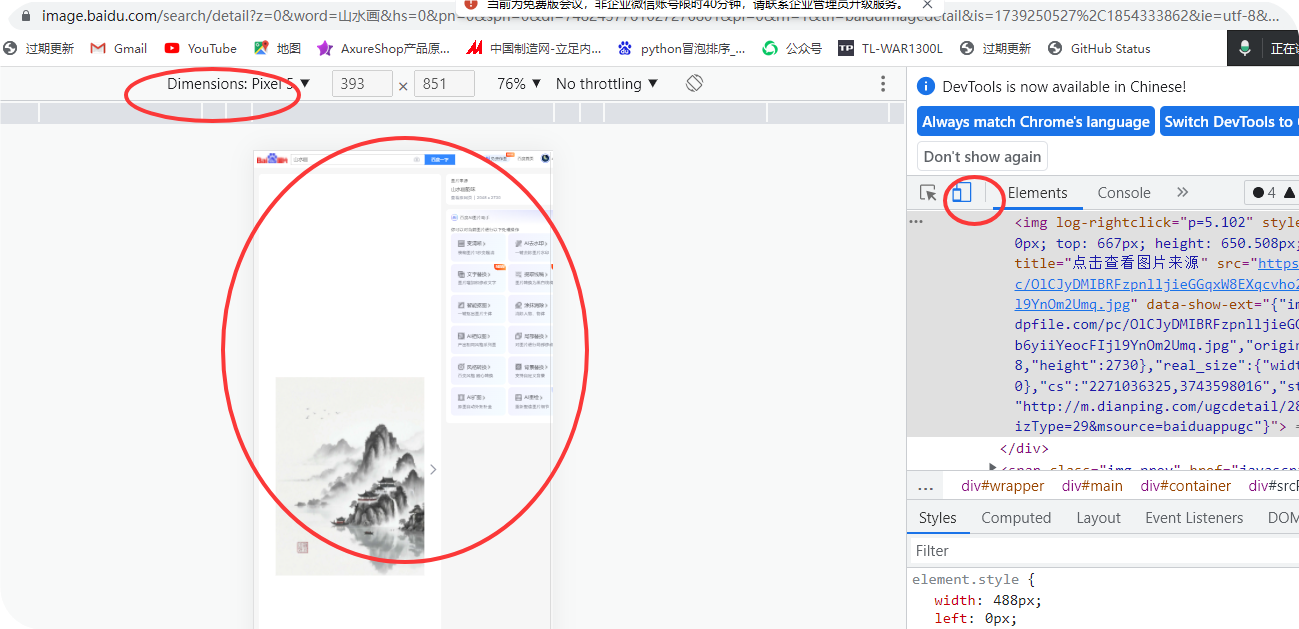The width and height of the screenshot is (1299, 629).
Task: Click the 智能抠图 AI tool card
Action: point(478,309)
